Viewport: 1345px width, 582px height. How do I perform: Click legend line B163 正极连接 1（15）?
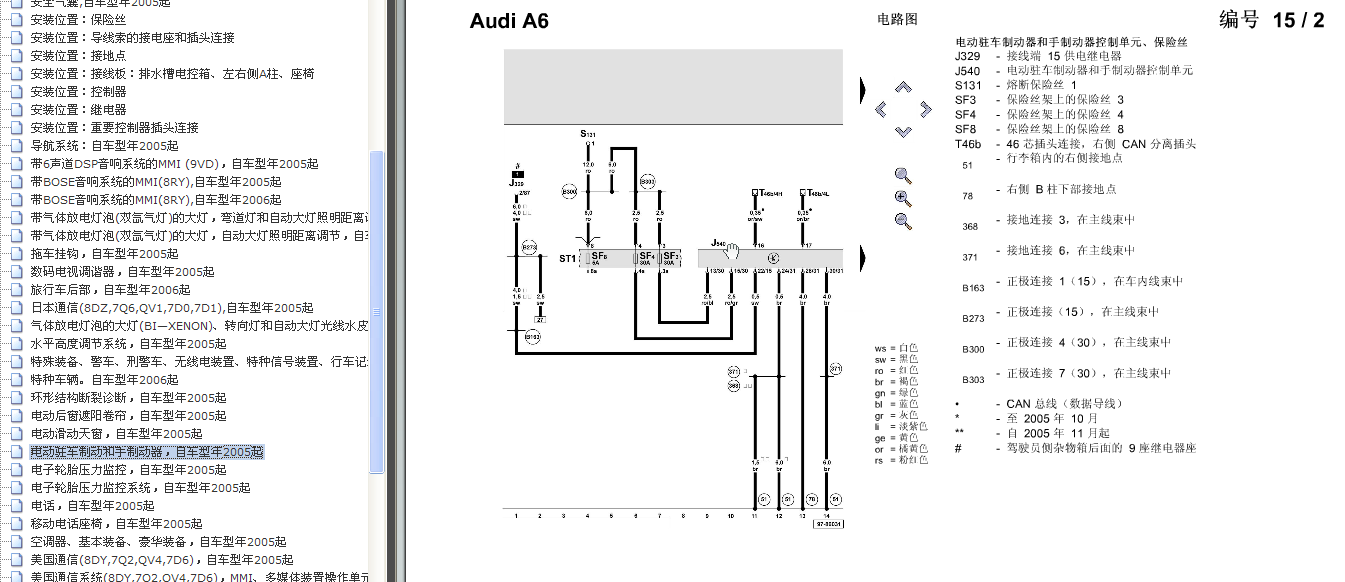coord(1071,283)
